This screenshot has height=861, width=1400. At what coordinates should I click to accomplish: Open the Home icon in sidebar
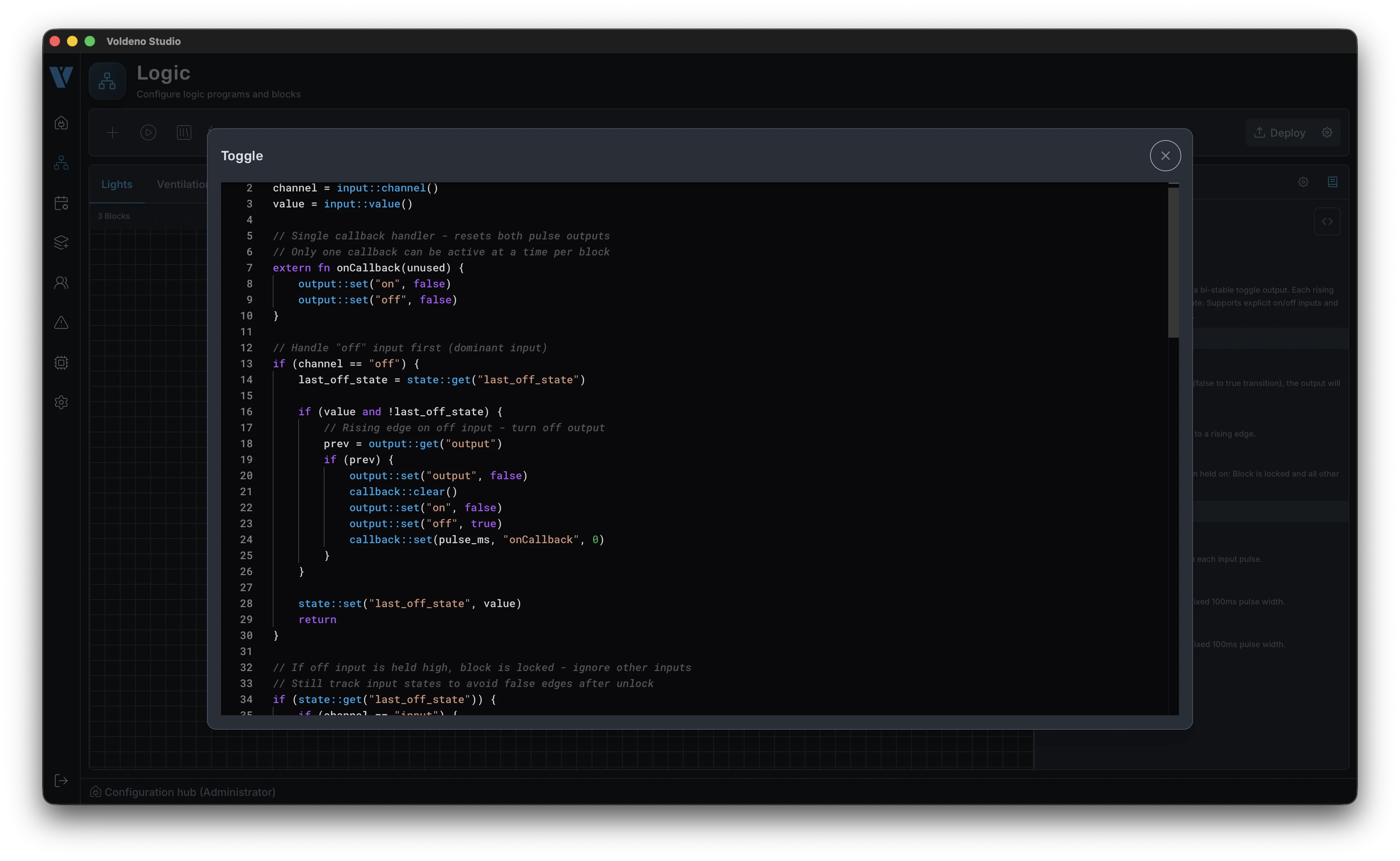pyautogui.click(x=62, y=123)
